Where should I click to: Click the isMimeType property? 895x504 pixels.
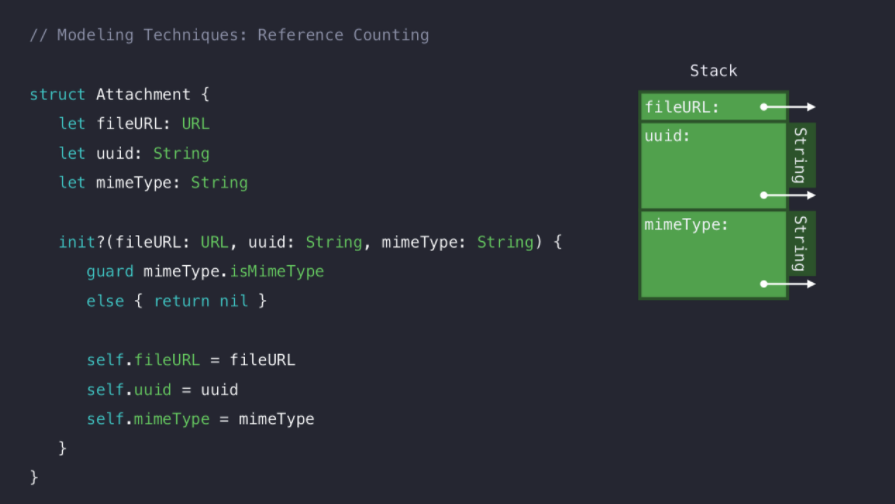tap(277, 272)
